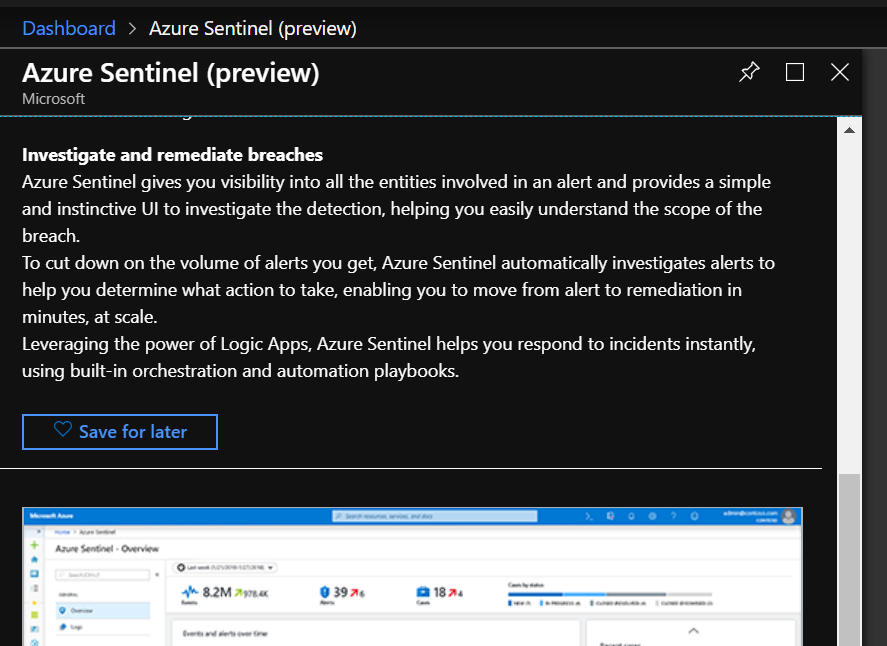This screenshot has width=887, height=646.
Task: Maximize the Azure Sentinel blade
Action: 795,72
